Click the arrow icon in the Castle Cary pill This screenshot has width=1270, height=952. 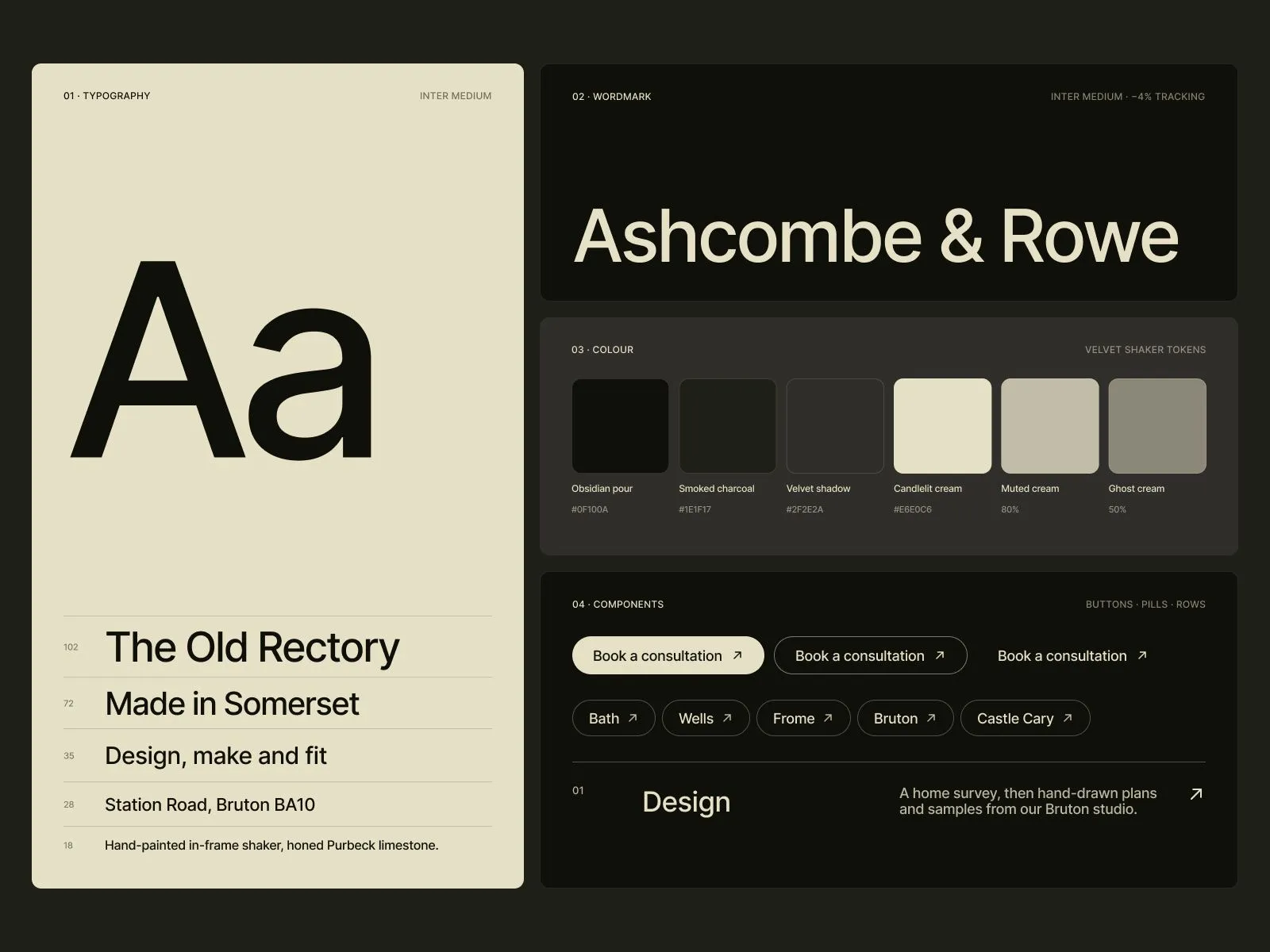[1068, 718]
